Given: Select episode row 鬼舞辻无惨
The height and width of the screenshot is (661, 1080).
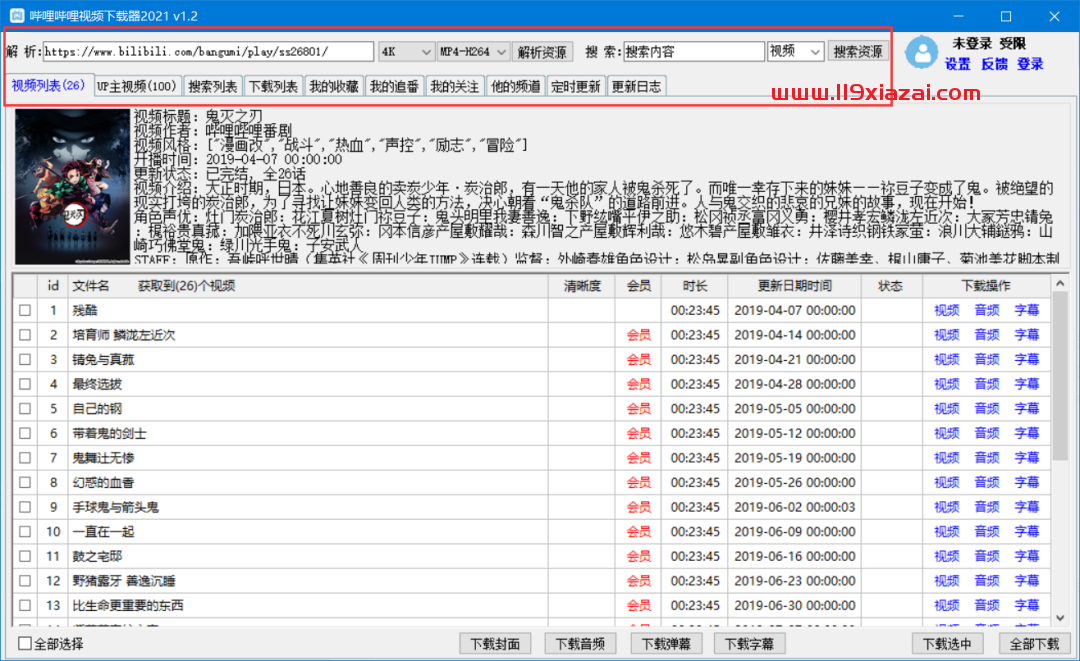Looking at the screenshot, I should (x=532, y=458).
